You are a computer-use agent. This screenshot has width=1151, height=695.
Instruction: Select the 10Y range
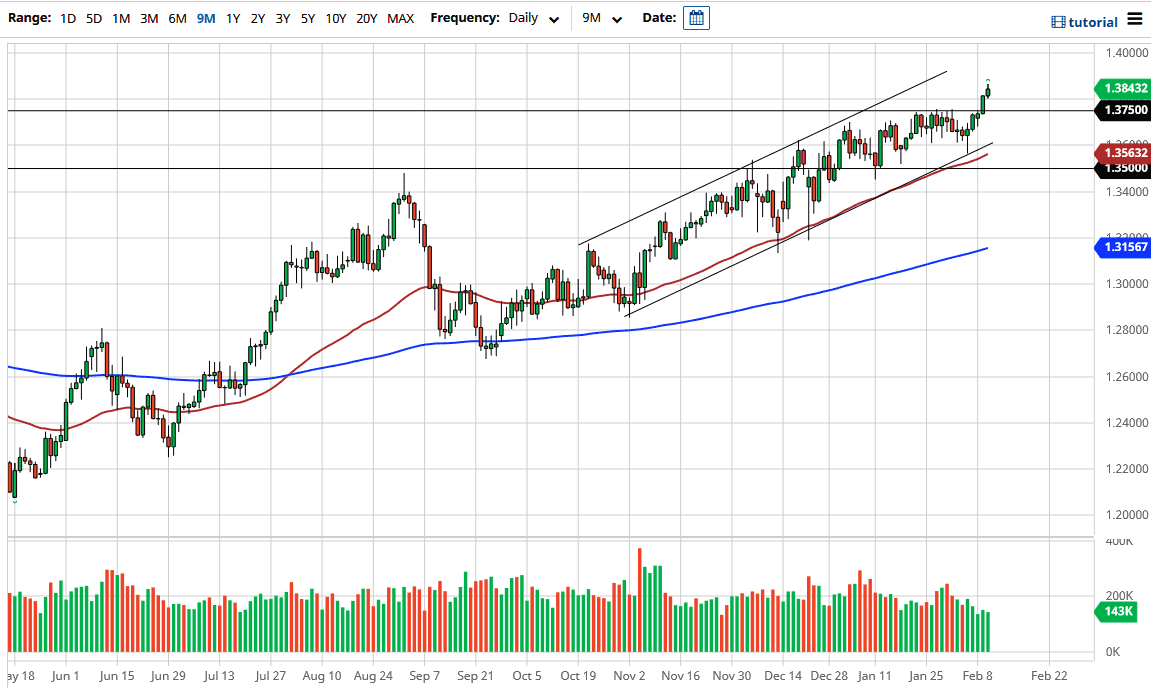[x=335, y=18]
